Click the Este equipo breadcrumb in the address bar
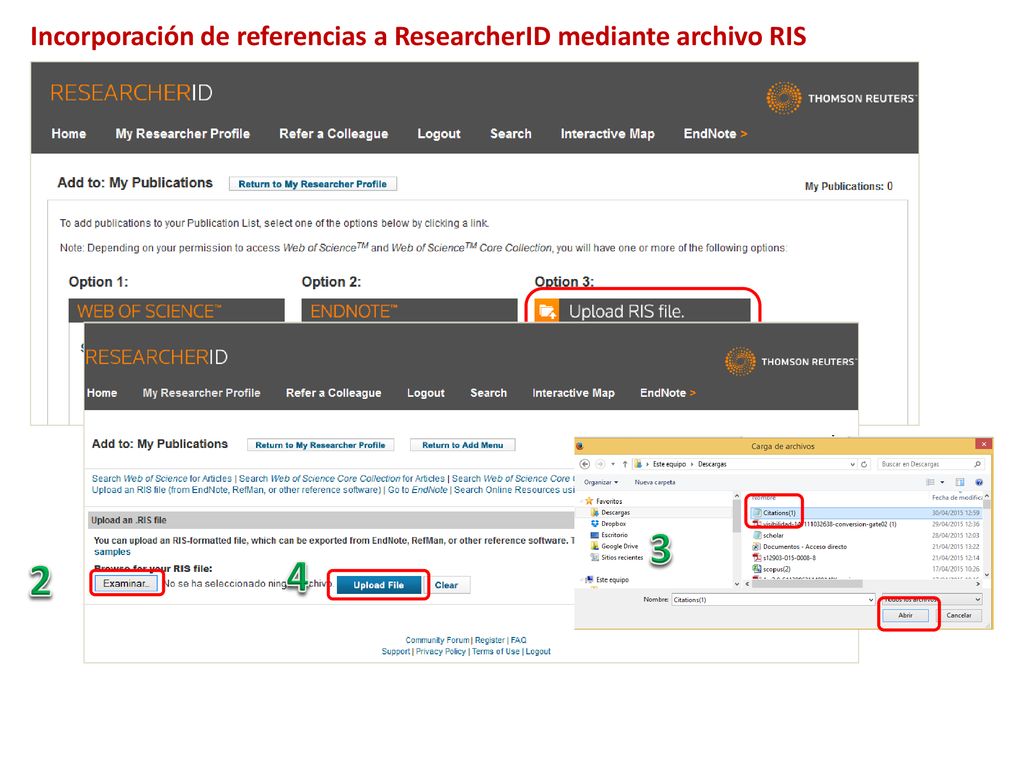 pos(669,464)
